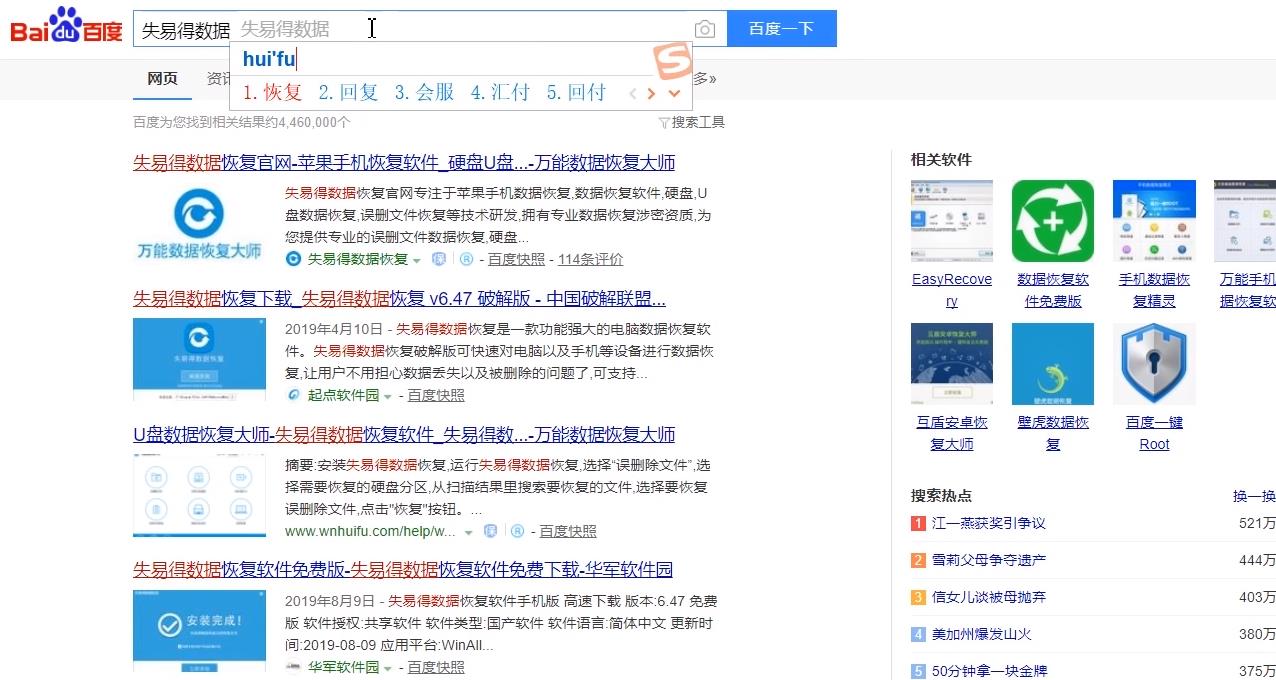The width and height of the screenshot is (1276, 680).
Task: Click hot search rank 1 badge
Action: coord(918,523)
